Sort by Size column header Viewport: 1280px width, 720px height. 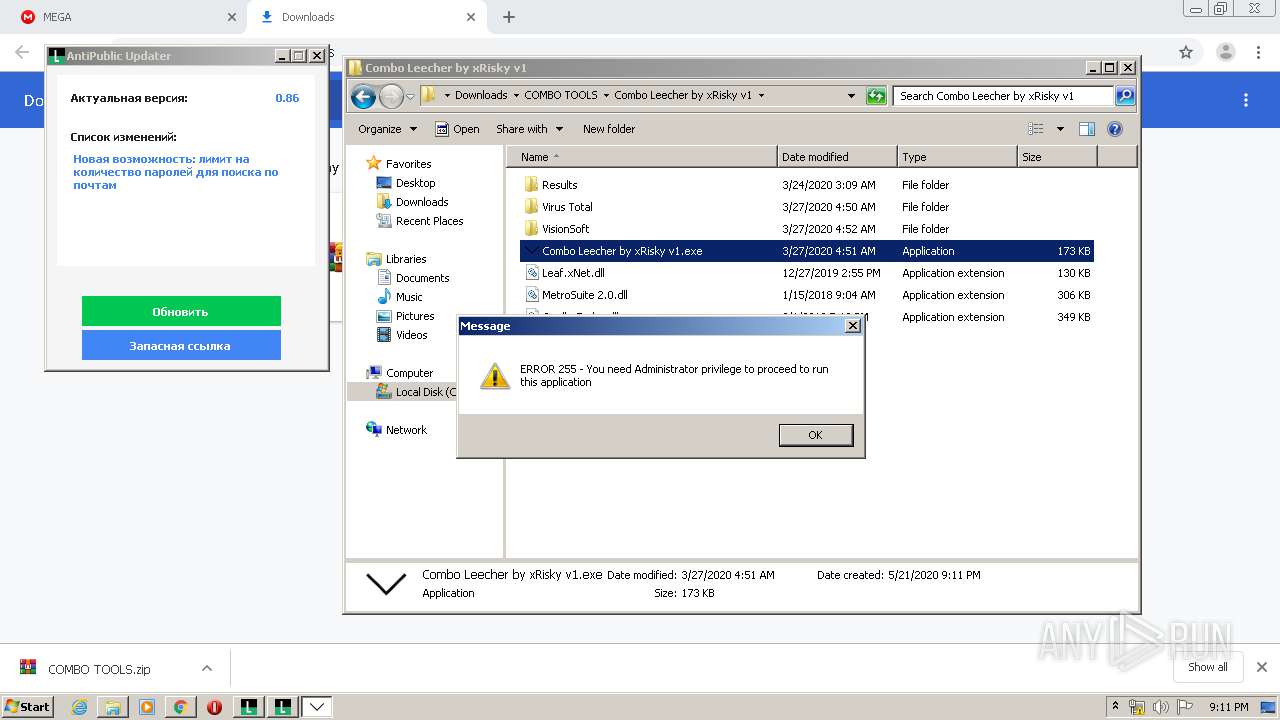click(1057, 157)
